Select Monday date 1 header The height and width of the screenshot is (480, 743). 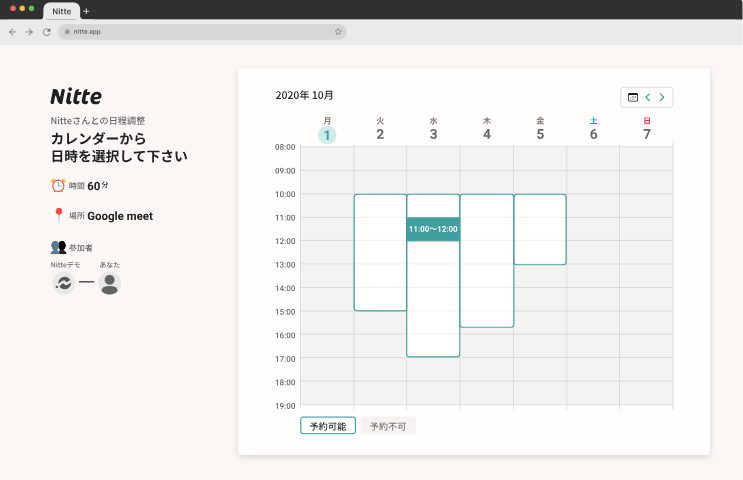pyautogui.click(x=327, y=134)
